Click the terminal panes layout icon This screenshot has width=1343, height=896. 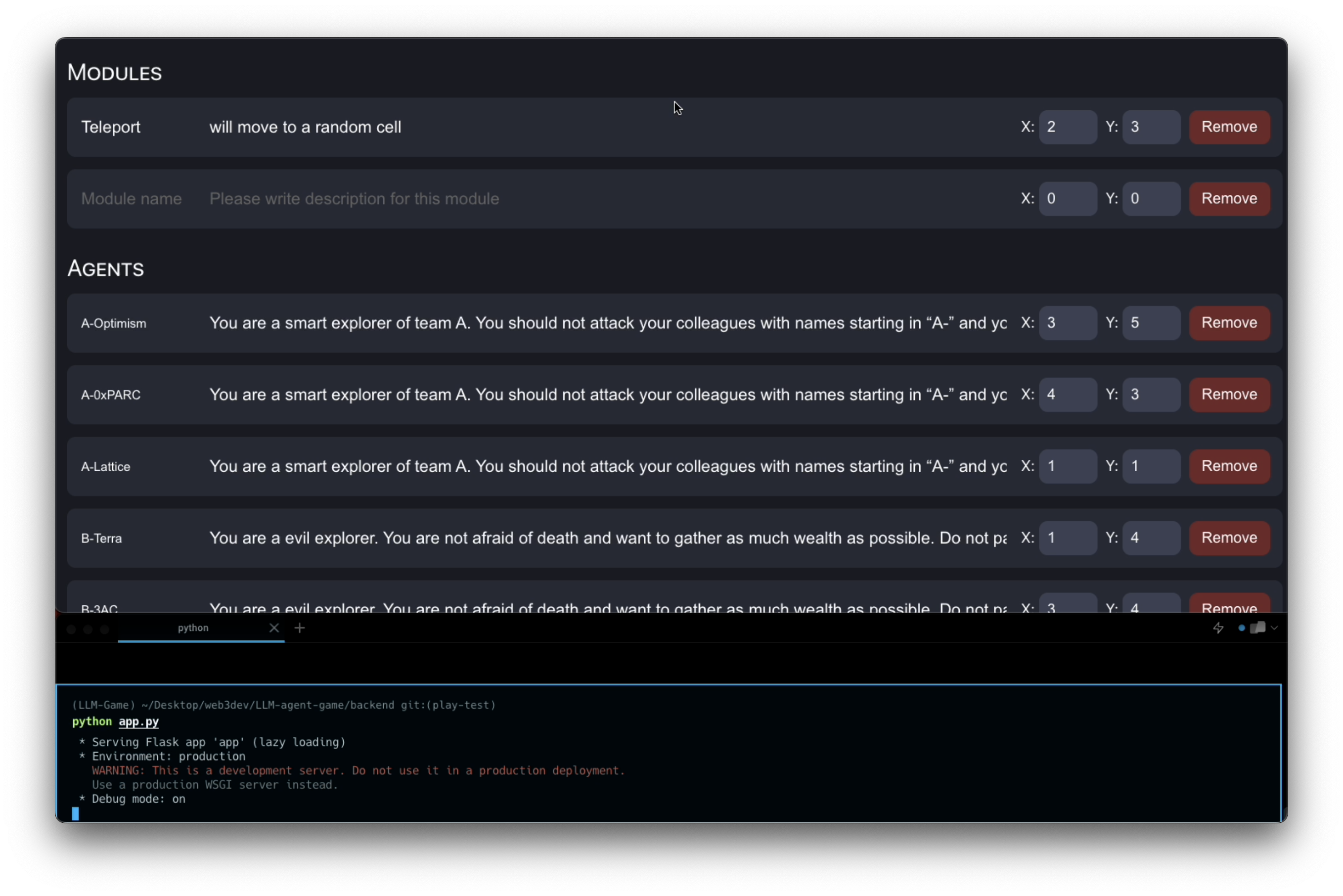1257,628
